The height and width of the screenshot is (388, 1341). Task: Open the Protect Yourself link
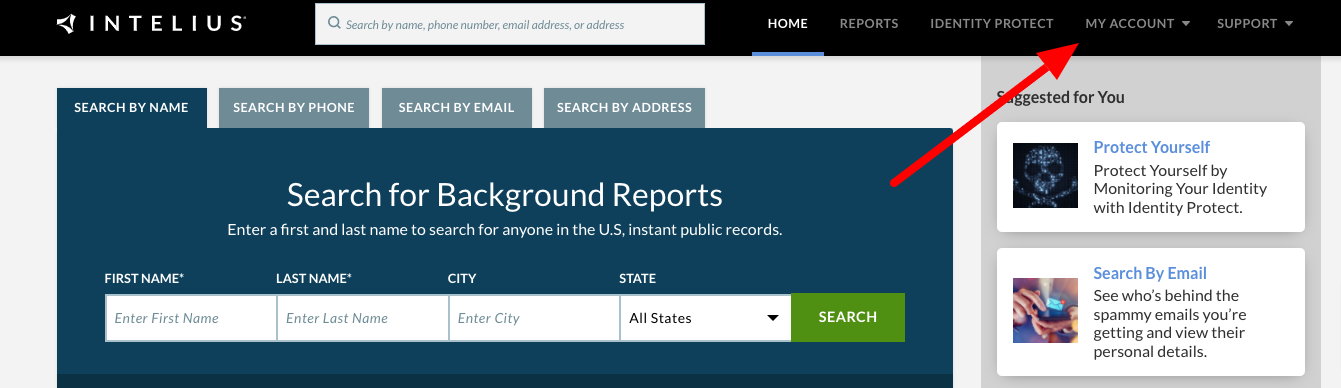point(1152,147)
